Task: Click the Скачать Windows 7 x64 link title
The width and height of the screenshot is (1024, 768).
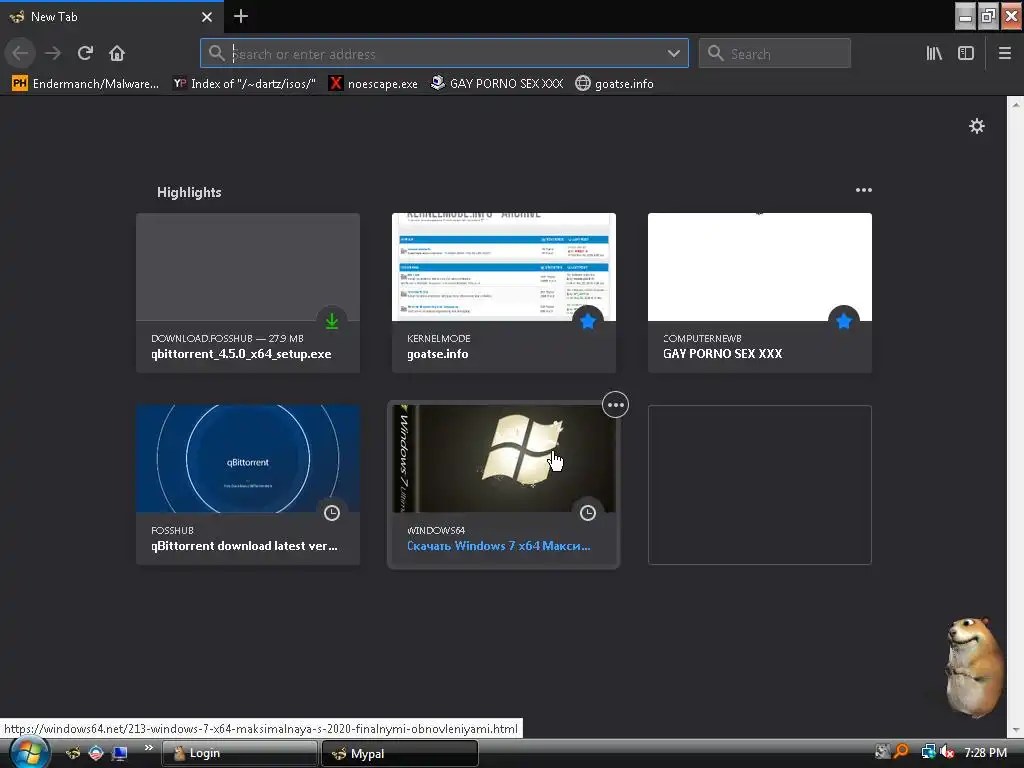Action: [x=498, y=546]
